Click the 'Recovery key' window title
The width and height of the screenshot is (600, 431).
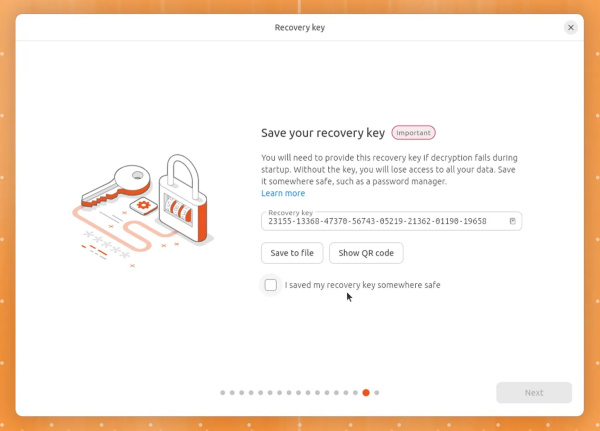click(x=300, y=27)
